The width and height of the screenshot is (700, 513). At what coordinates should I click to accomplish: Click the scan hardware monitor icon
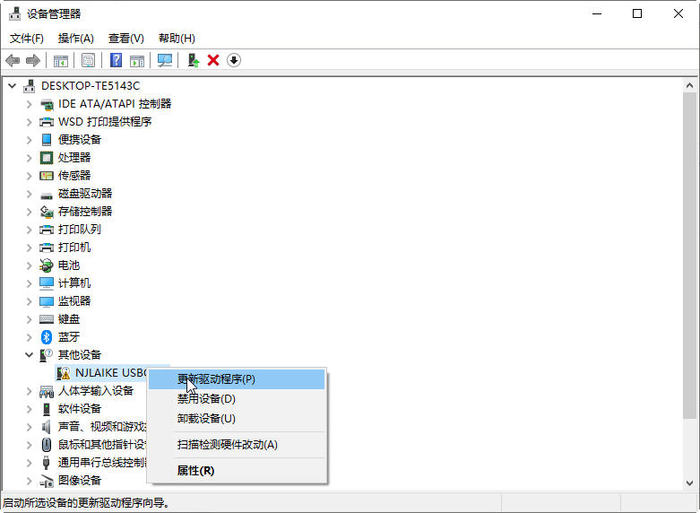[165, 60]
